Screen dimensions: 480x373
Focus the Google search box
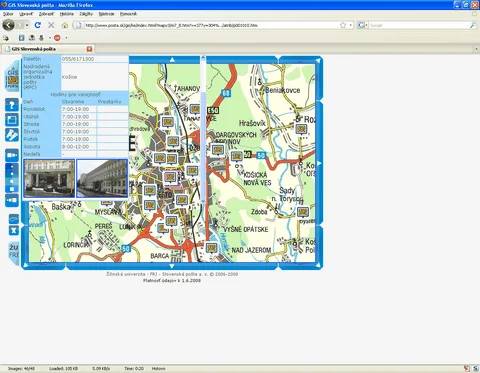(x=418, y=25)
